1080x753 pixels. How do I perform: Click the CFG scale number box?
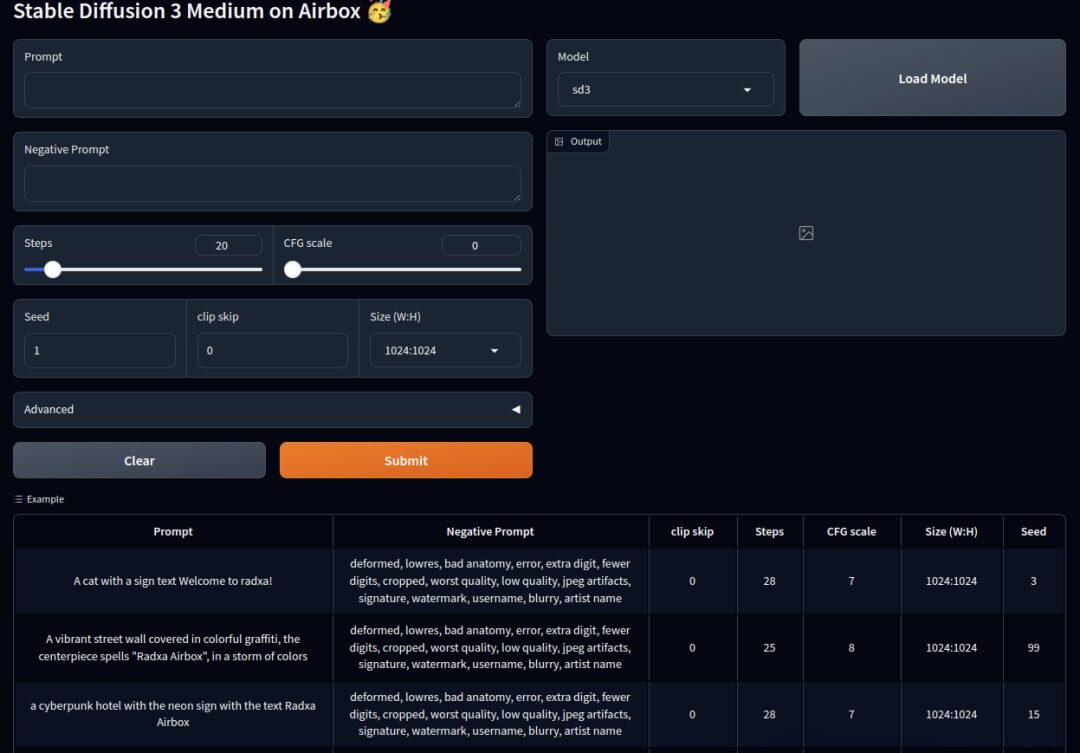pyautogui.click(x=481, y=245)
